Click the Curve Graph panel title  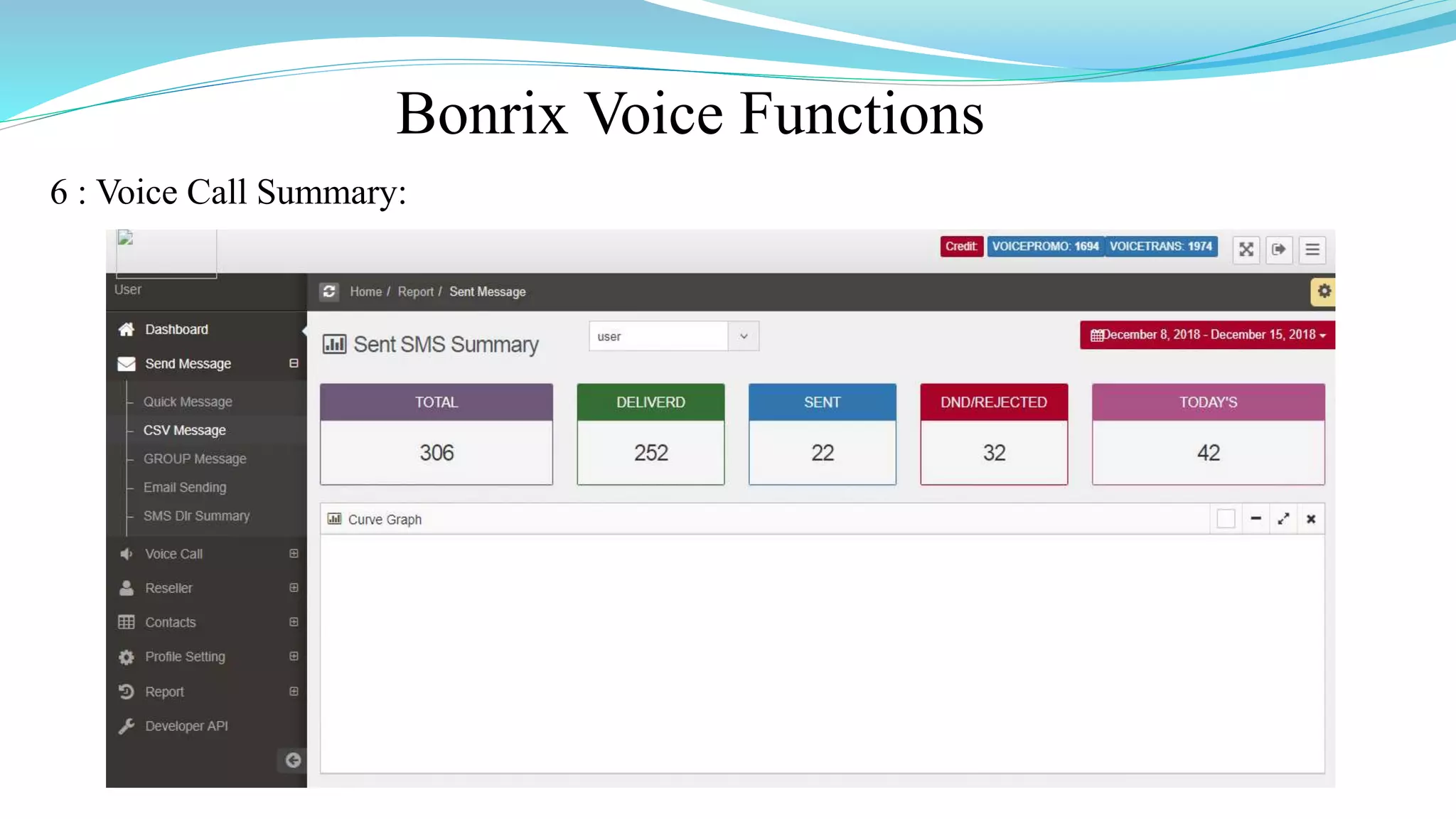(385, 520)
